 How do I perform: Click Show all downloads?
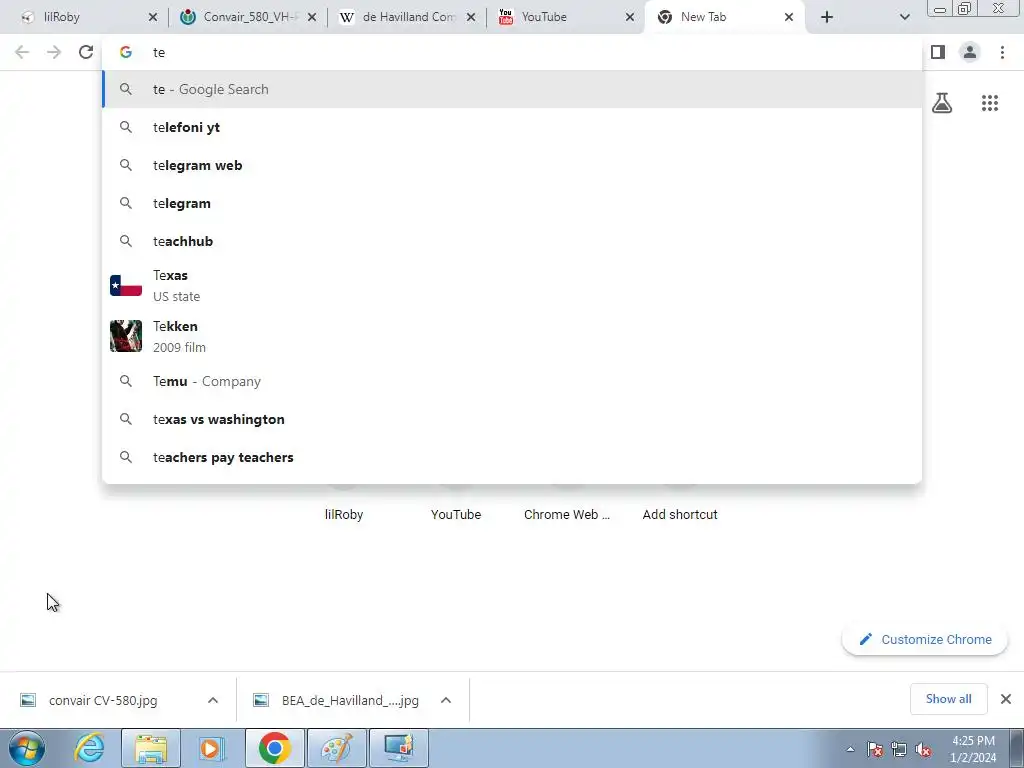948,699
